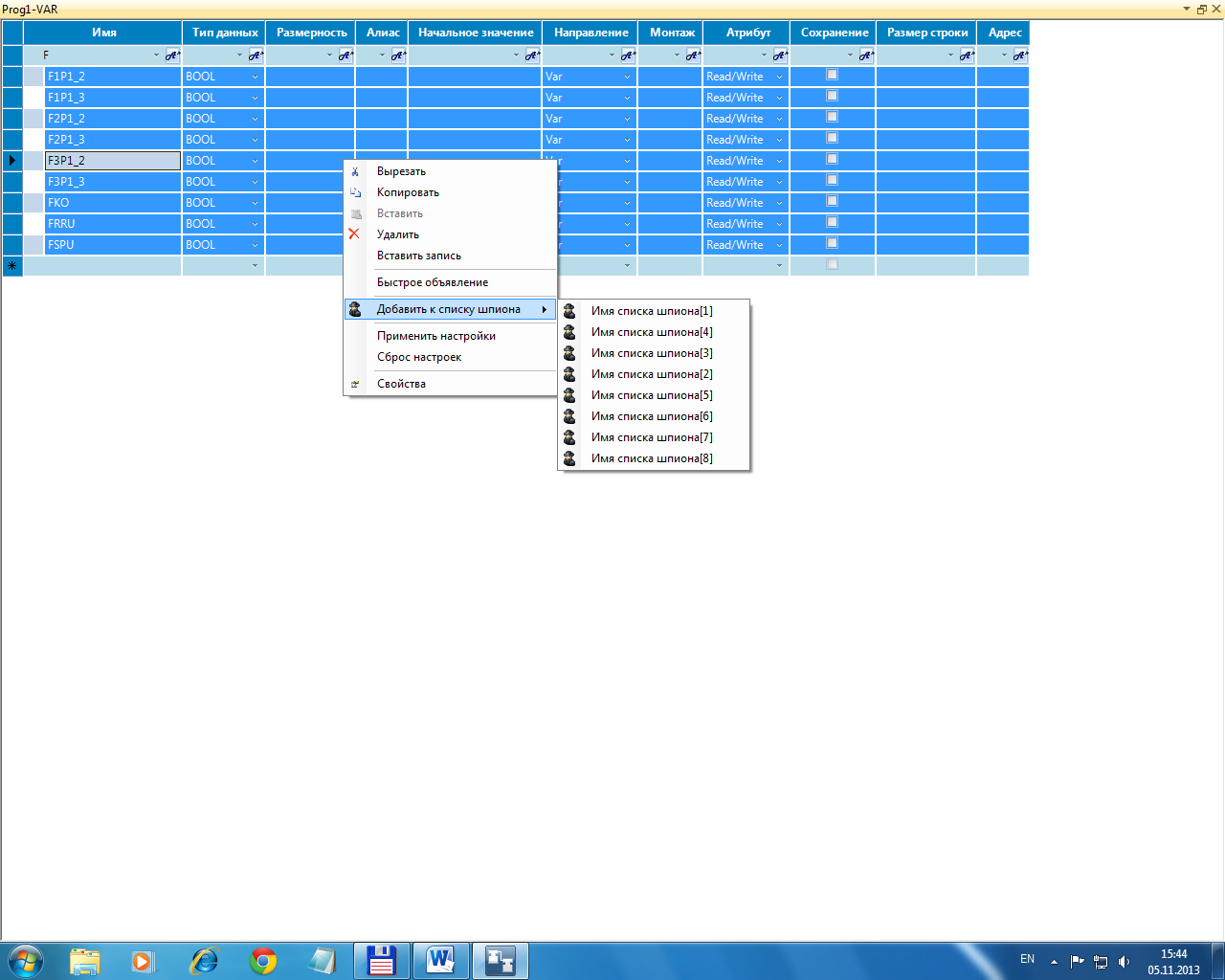Image resolution: width=1225 pixels, height=980 pixels.
Task: Click the Properties icon beside Свойства
Action: coord(355,384)
